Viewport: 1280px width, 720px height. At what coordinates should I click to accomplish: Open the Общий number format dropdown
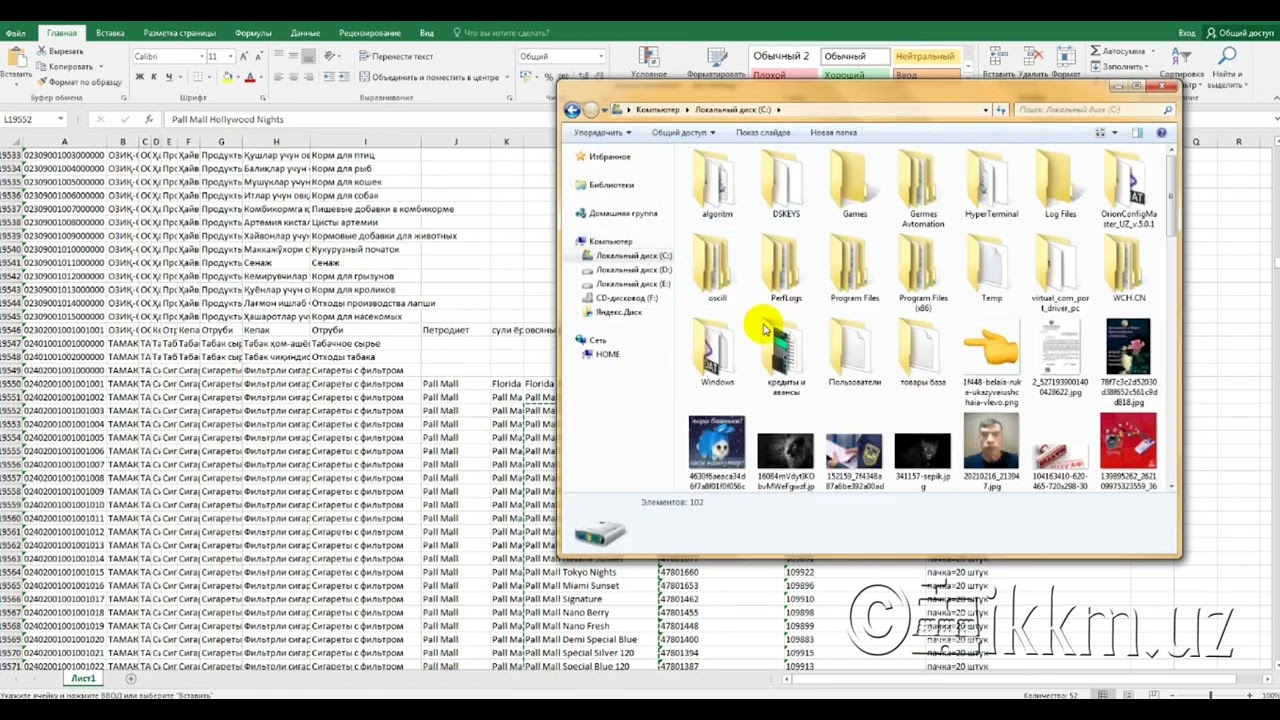600,57
